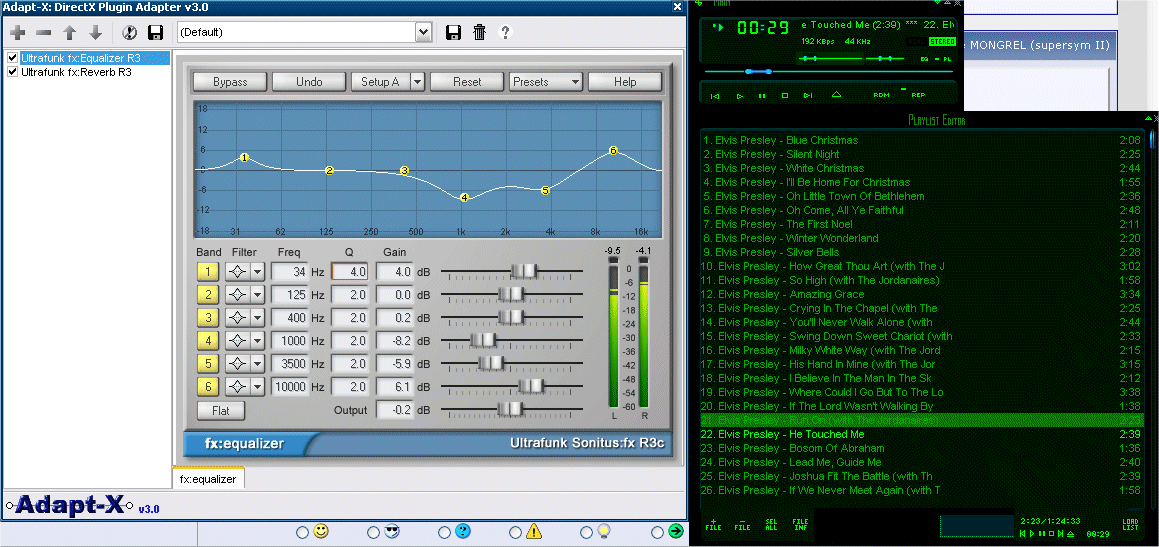Pause playback in Winamp main window

pyautogui.click(x=762, y=95)
